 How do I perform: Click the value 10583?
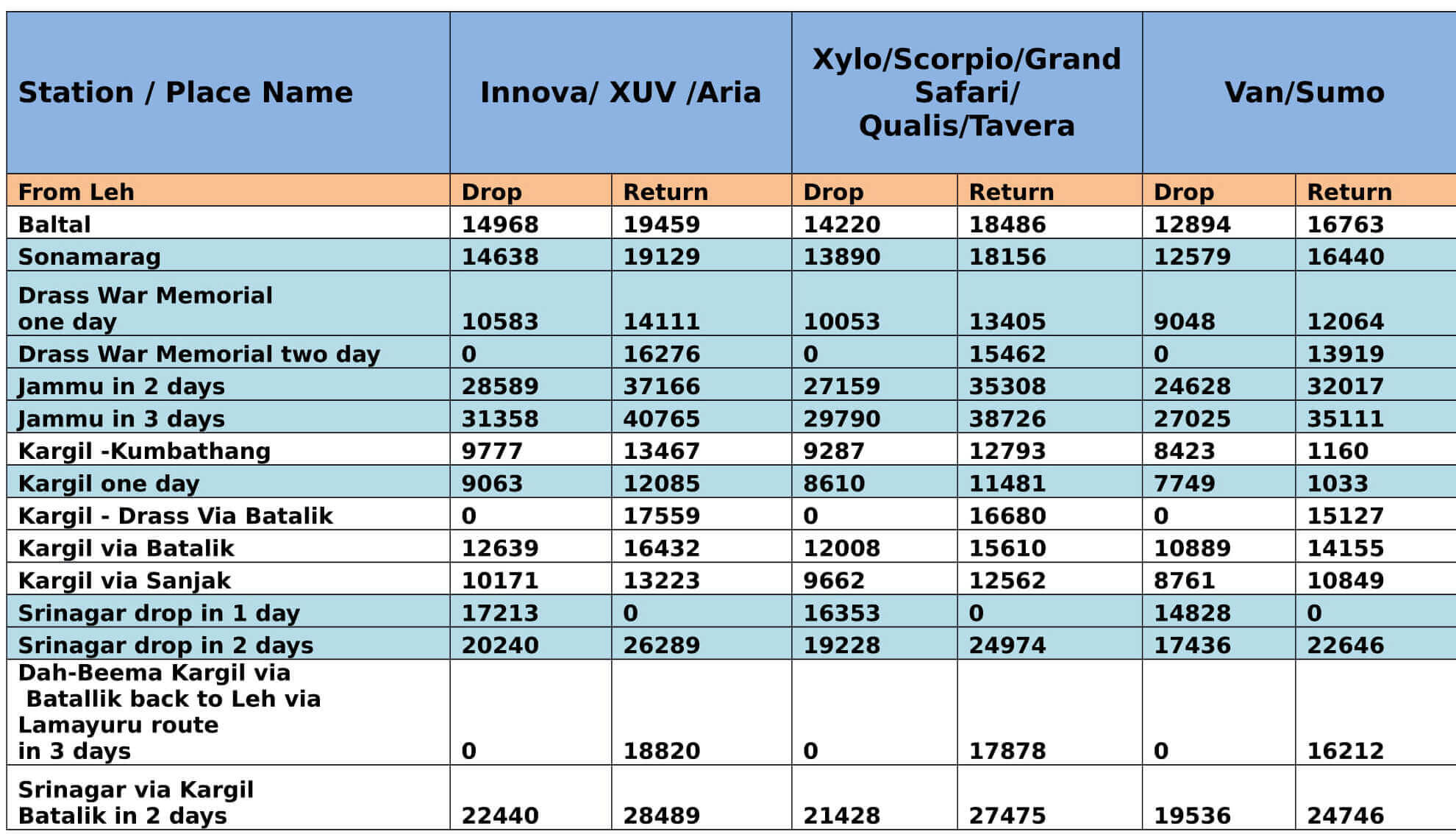pyautogui.click(x=500, y=321)
